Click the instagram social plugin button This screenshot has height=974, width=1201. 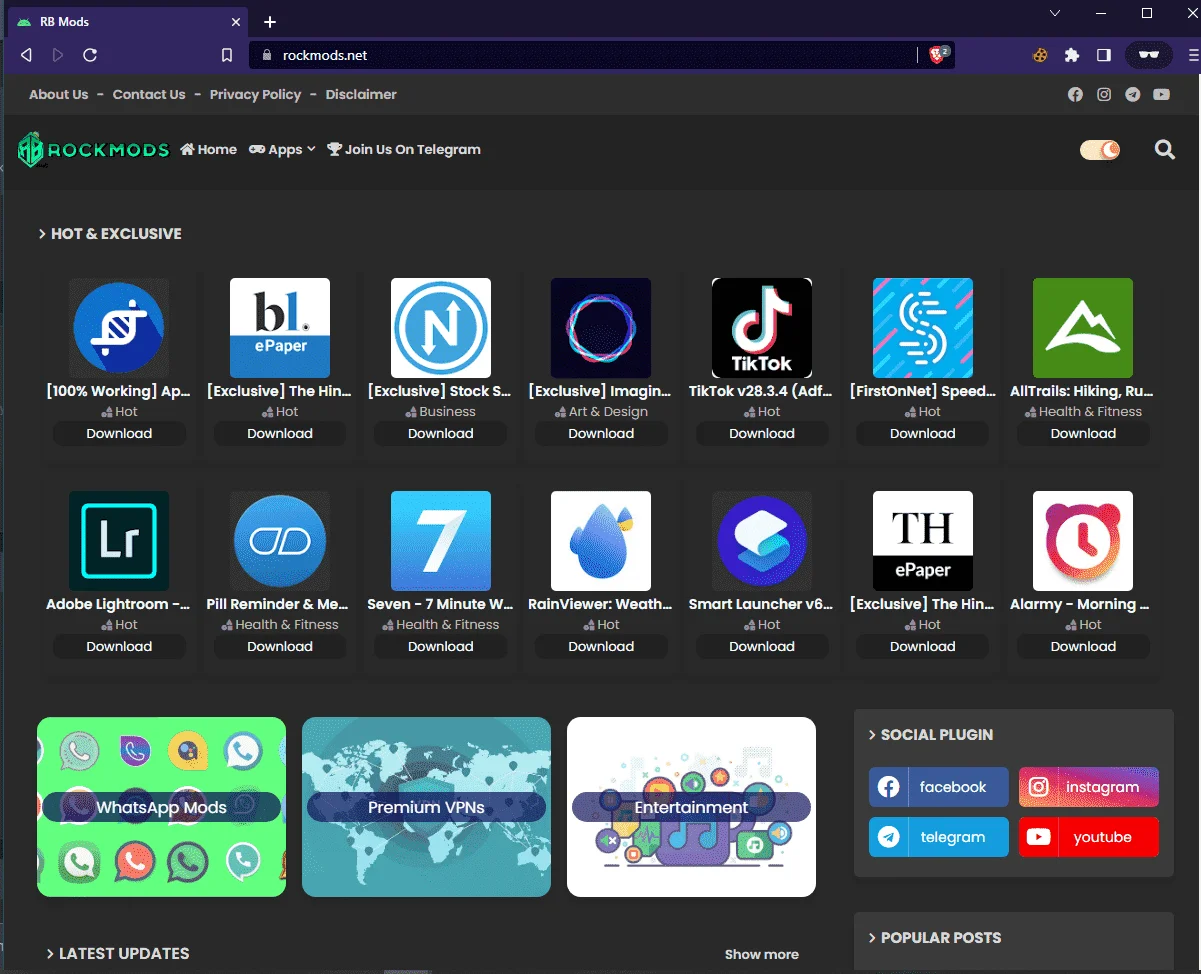[x=1089, y=787]
